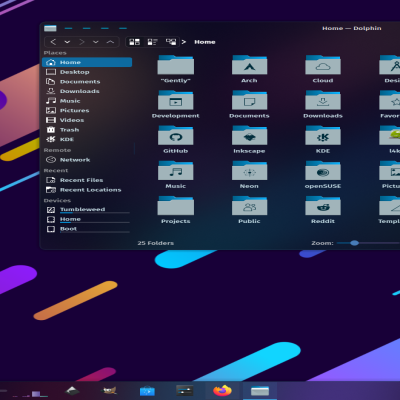Select the Documents folder in file view

click(249, 105)
